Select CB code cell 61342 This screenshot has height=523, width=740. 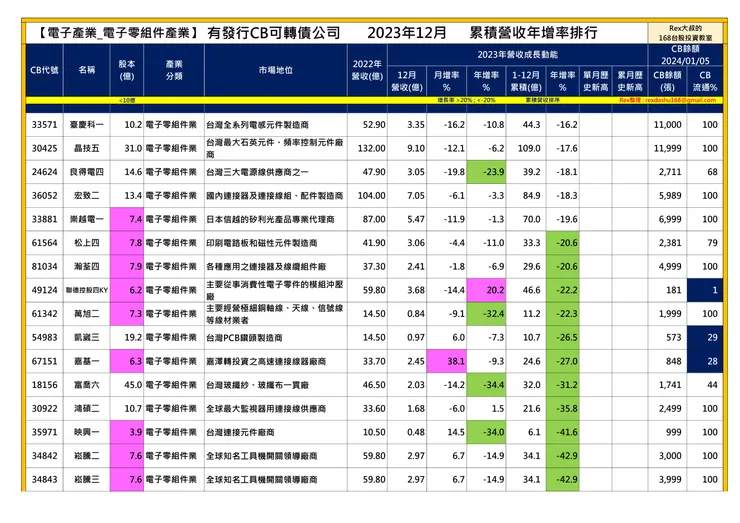[44, 313]
